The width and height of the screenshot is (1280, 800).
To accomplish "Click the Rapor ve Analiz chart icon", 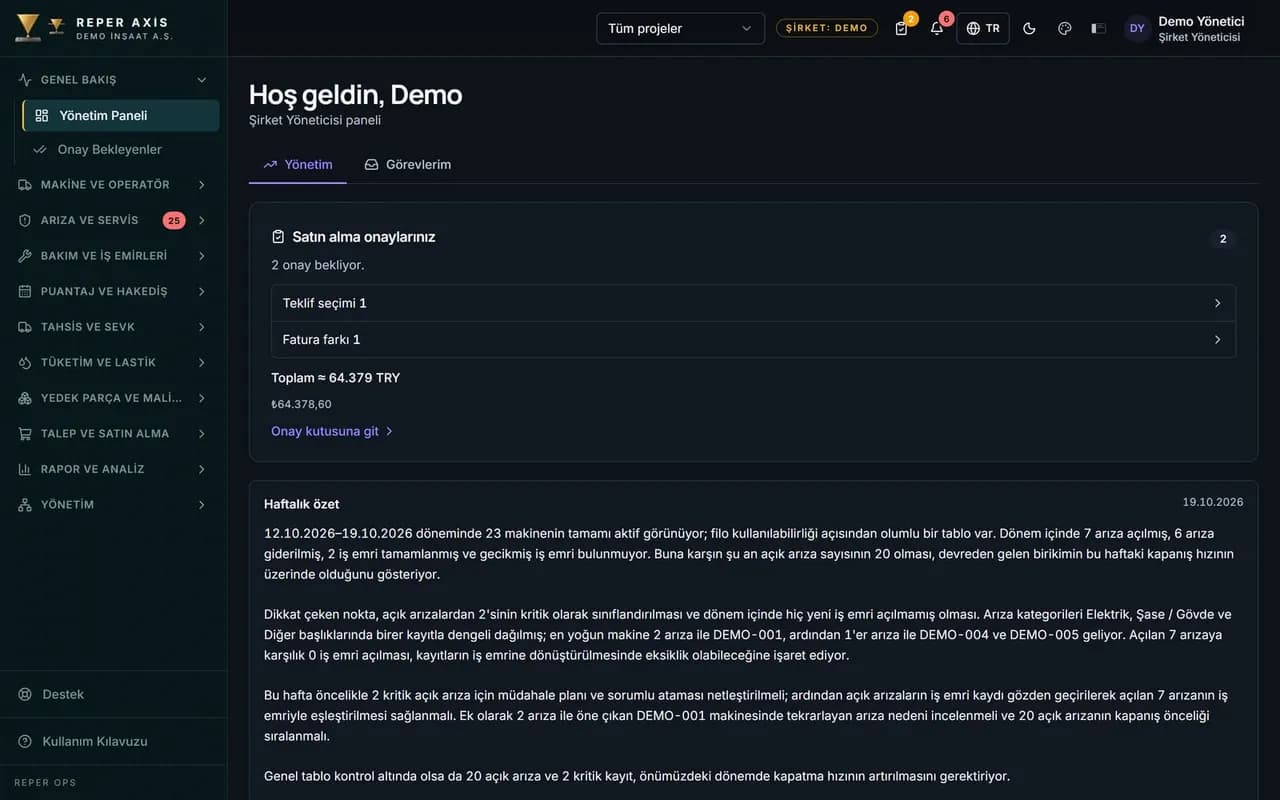I will point(25,469).
